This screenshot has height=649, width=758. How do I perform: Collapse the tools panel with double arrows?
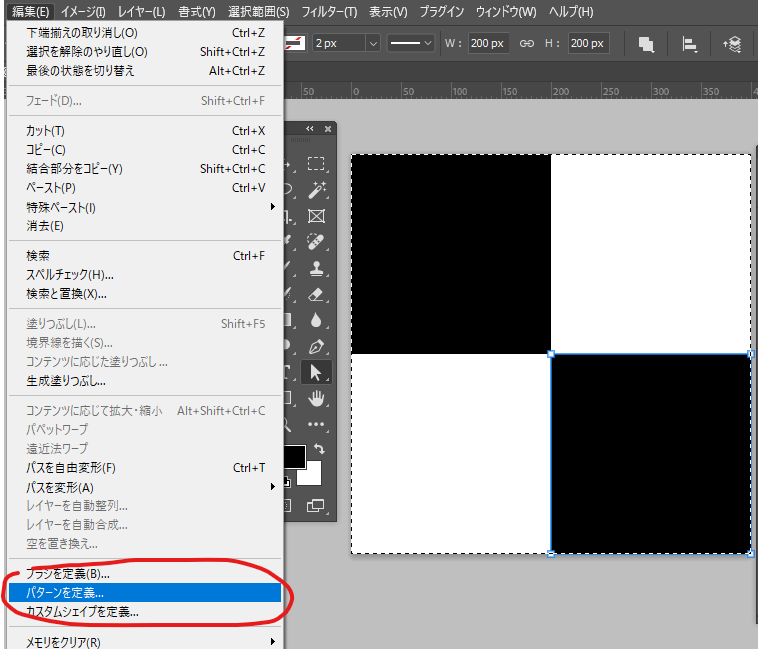point(310,129)
